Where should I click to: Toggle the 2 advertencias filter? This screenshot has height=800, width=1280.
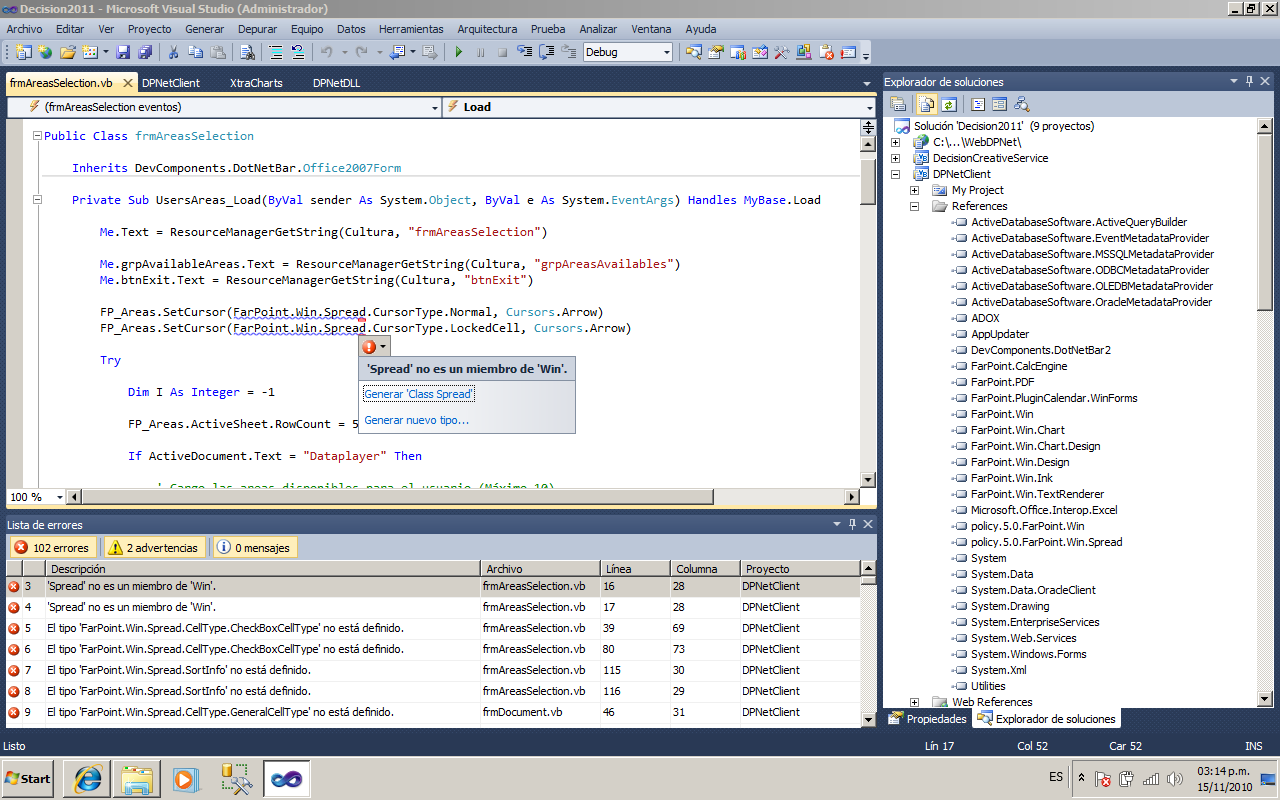tap(154, 548)
